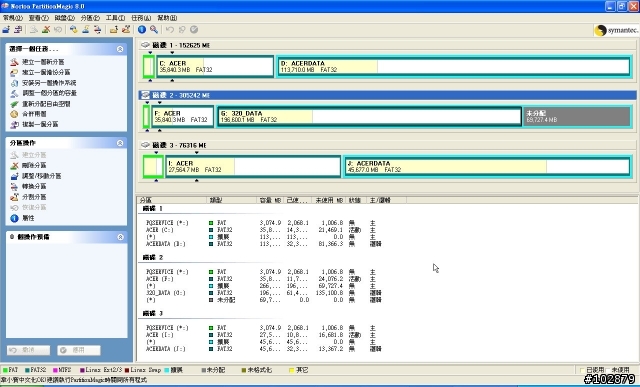The width and height of the screenshot is (640, 387).
Task: Select the ACER (I:) row in list
Action: click(264, 335)
